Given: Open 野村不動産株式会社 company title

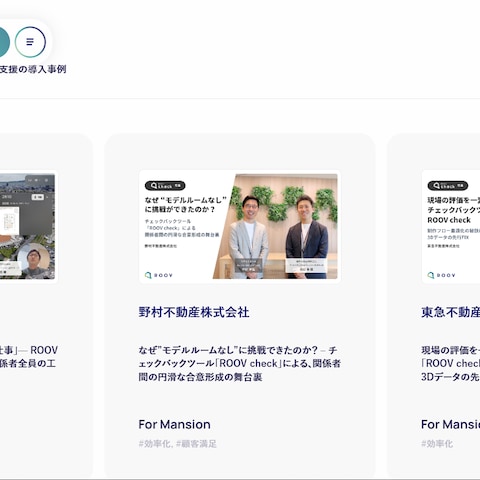Looking at the screenshot, I should [x=194, y=312].
